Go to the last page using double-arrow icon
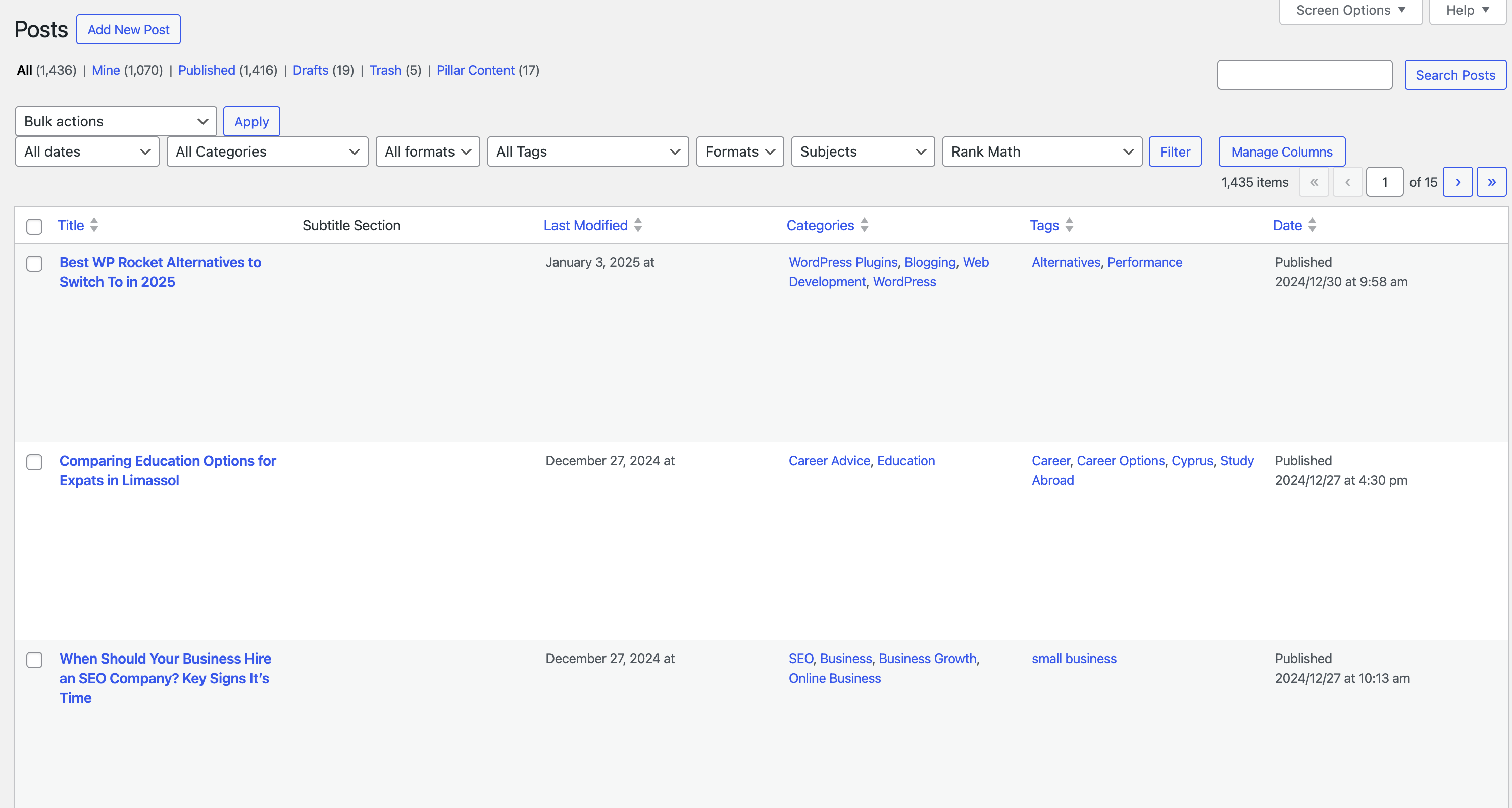Viewport: 1512px width, 808px height. pos(1491,182)
